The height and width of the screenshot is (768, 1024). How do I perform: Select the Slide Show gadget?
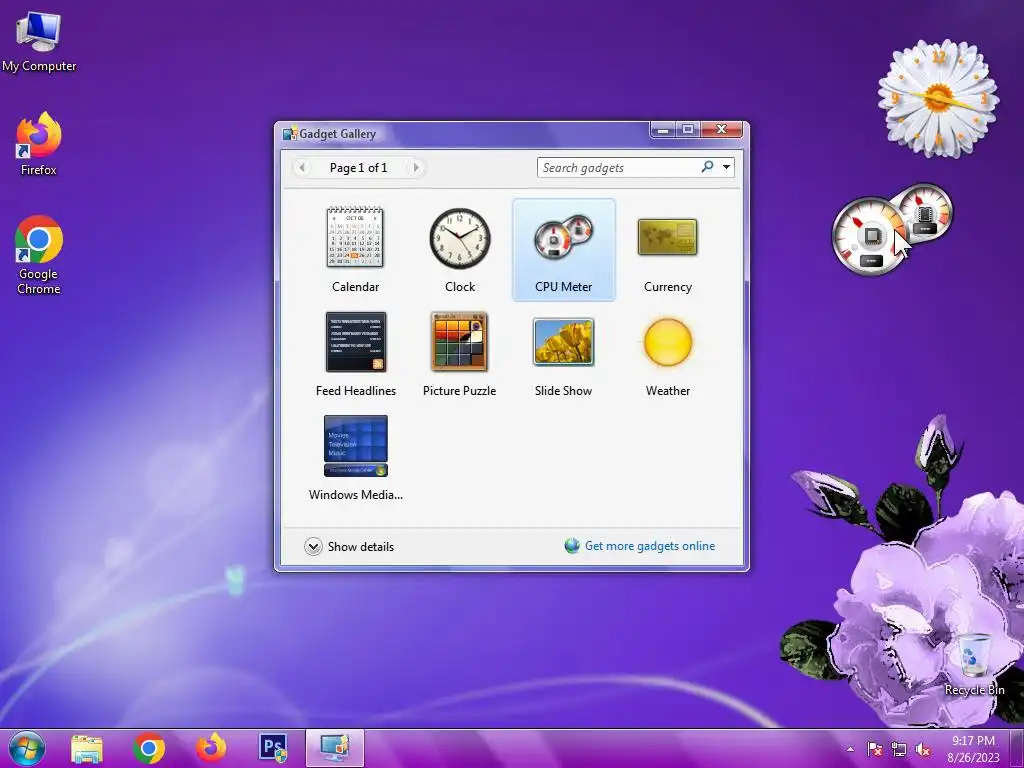564,353
